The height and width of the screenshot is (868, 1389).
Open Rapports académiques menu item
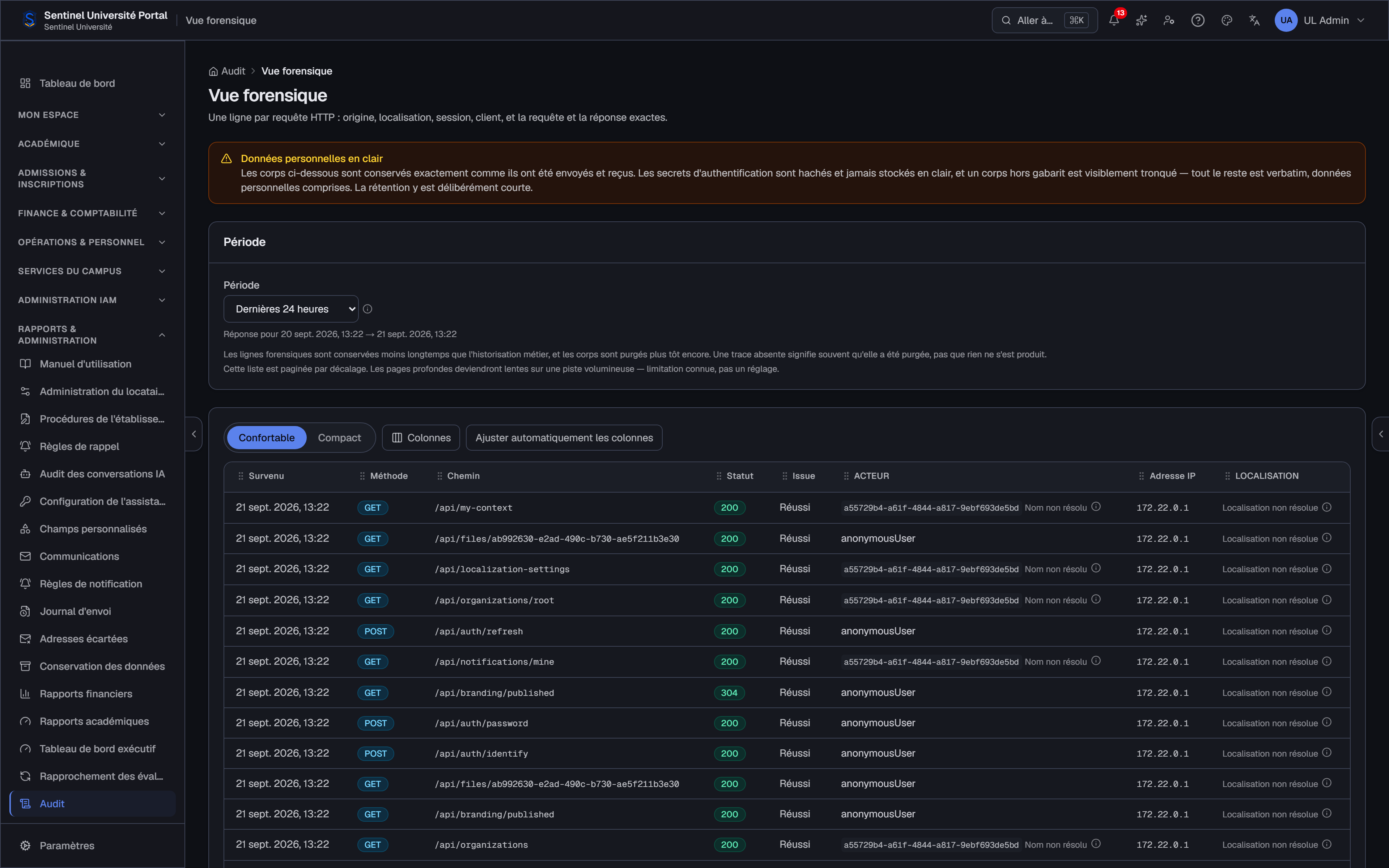(x=93, y=721)
